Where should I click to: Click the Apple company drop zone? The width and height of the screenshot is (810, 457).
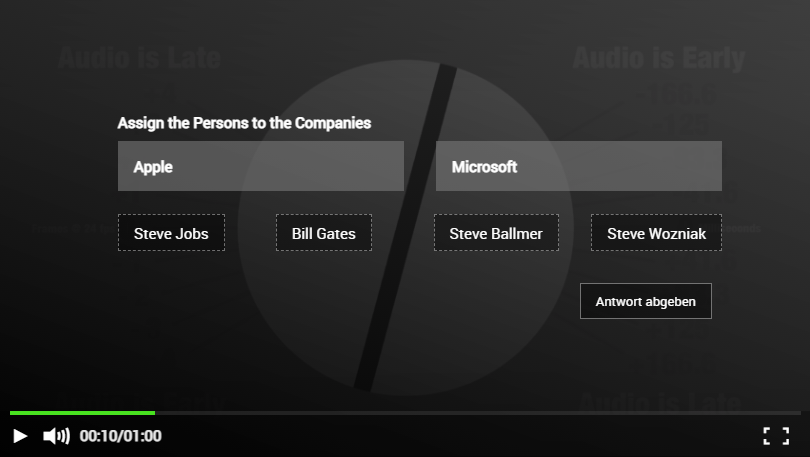pos(261,166)
